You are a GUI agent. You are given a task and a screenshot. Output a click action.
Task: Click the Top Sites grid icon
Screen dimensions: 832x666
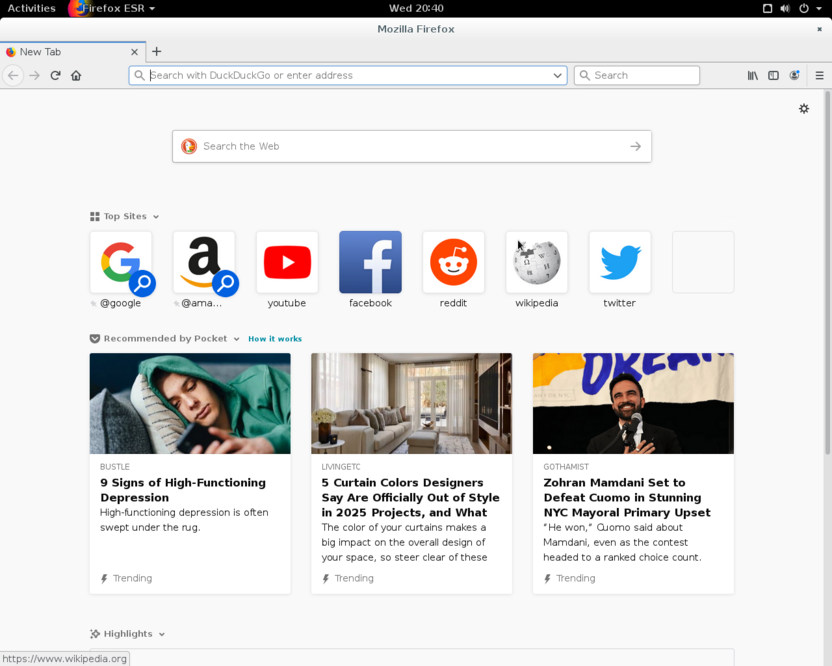coord(94,217)
